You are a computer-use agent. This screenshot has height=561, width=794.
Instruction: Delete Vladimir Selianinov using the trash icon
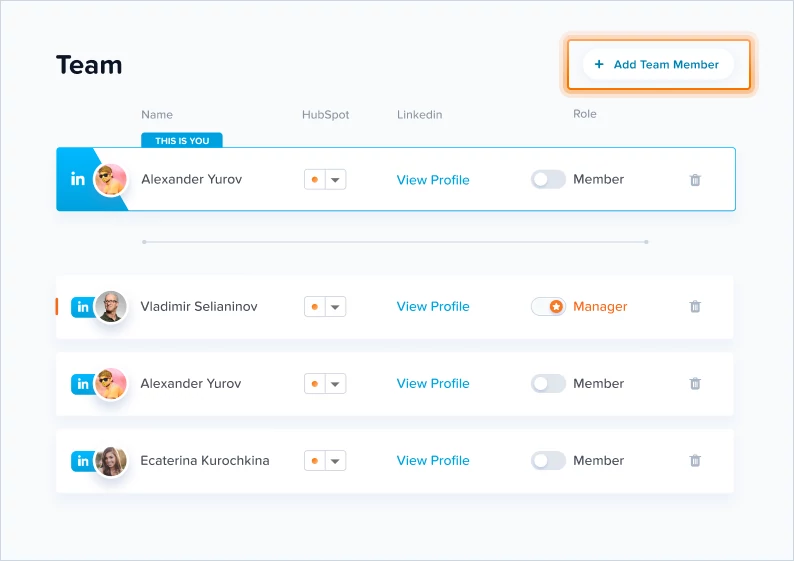point(695,306)
